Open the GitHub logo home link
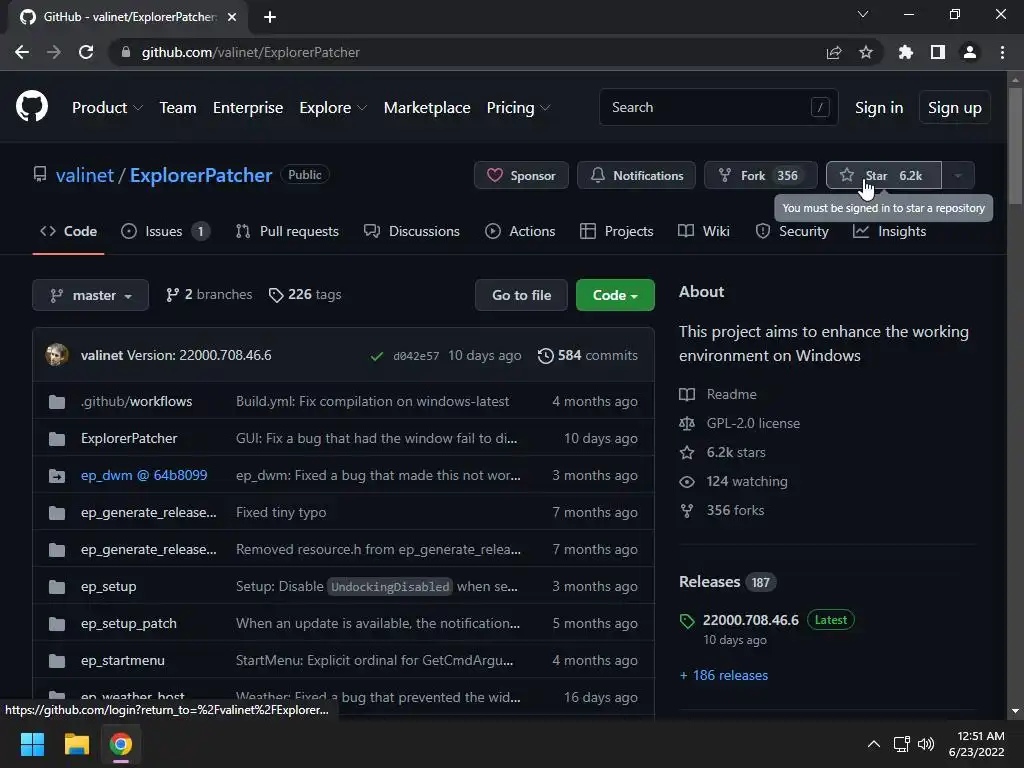Viewport: 1024px width, 768px height. (32, 106)
